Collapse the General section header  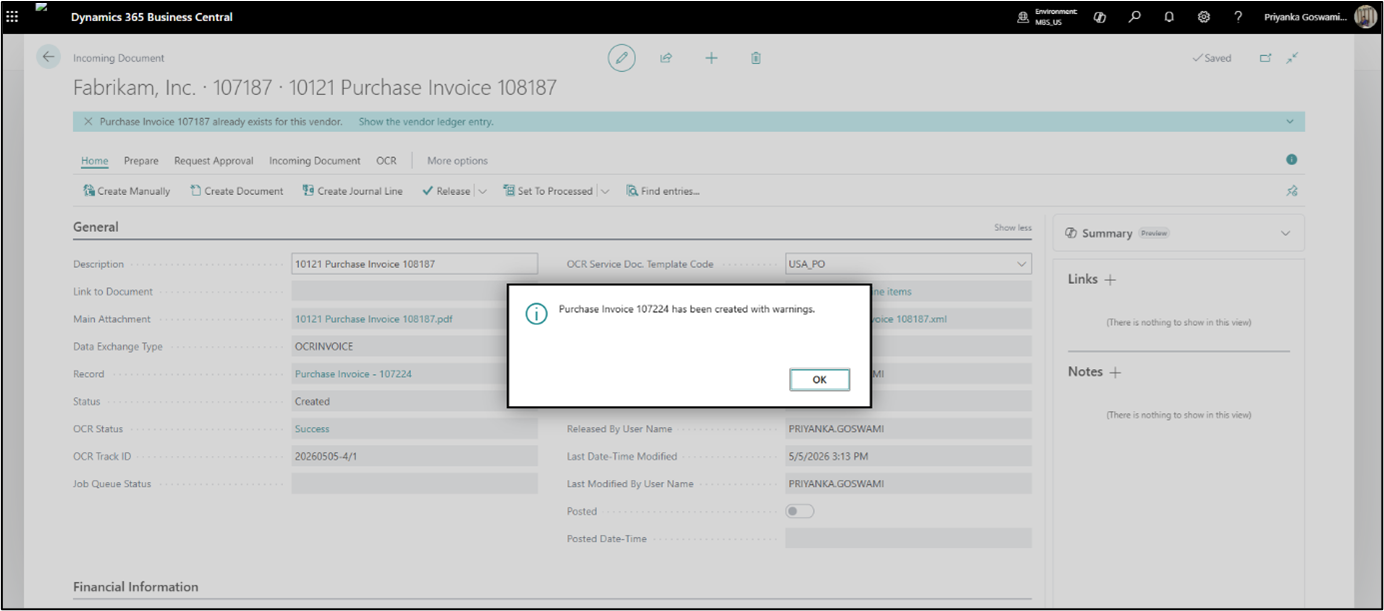click(x=96, y=227)
